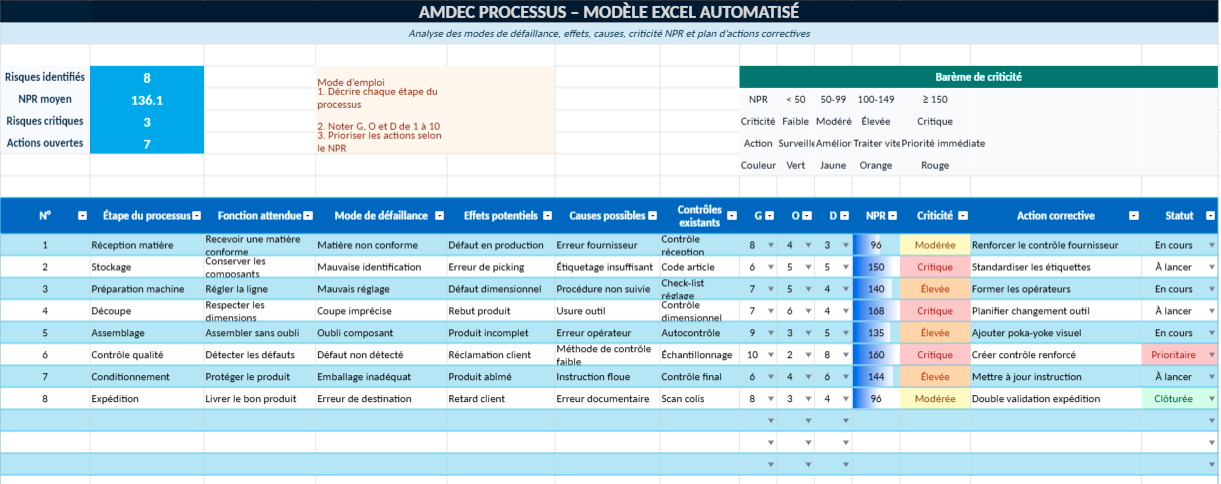
Task: Select the 'Rouge' color label cell
Action: (935, 165)
